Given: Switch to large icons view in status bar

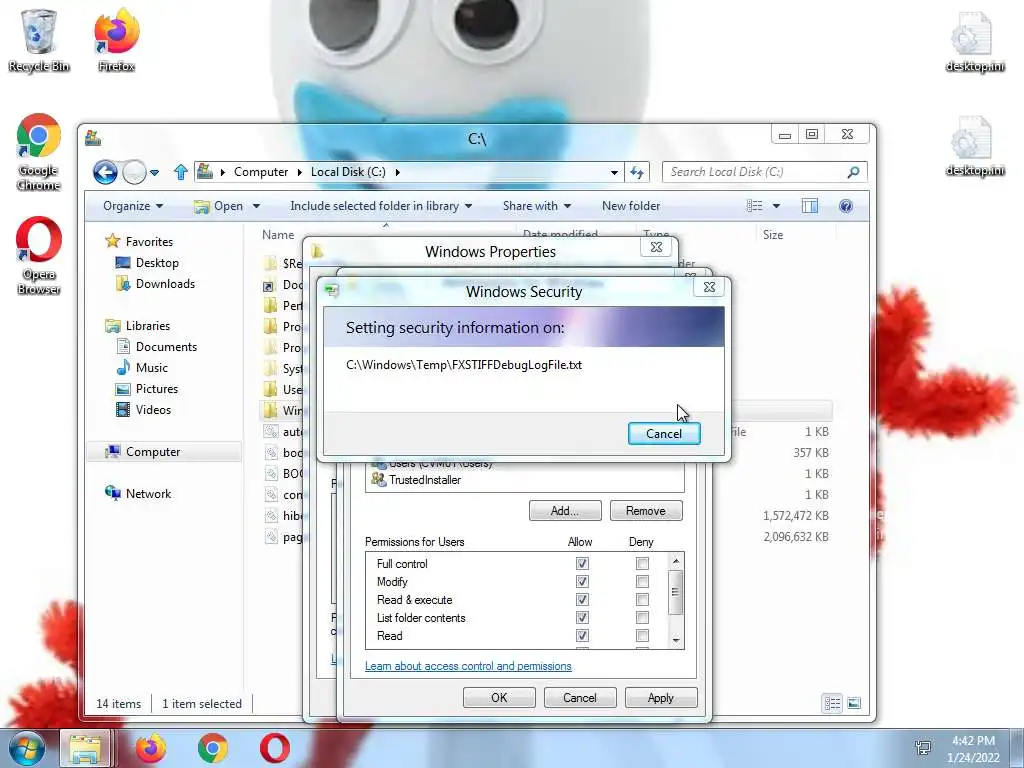Looking at the screenshot, I should [854, 703].
